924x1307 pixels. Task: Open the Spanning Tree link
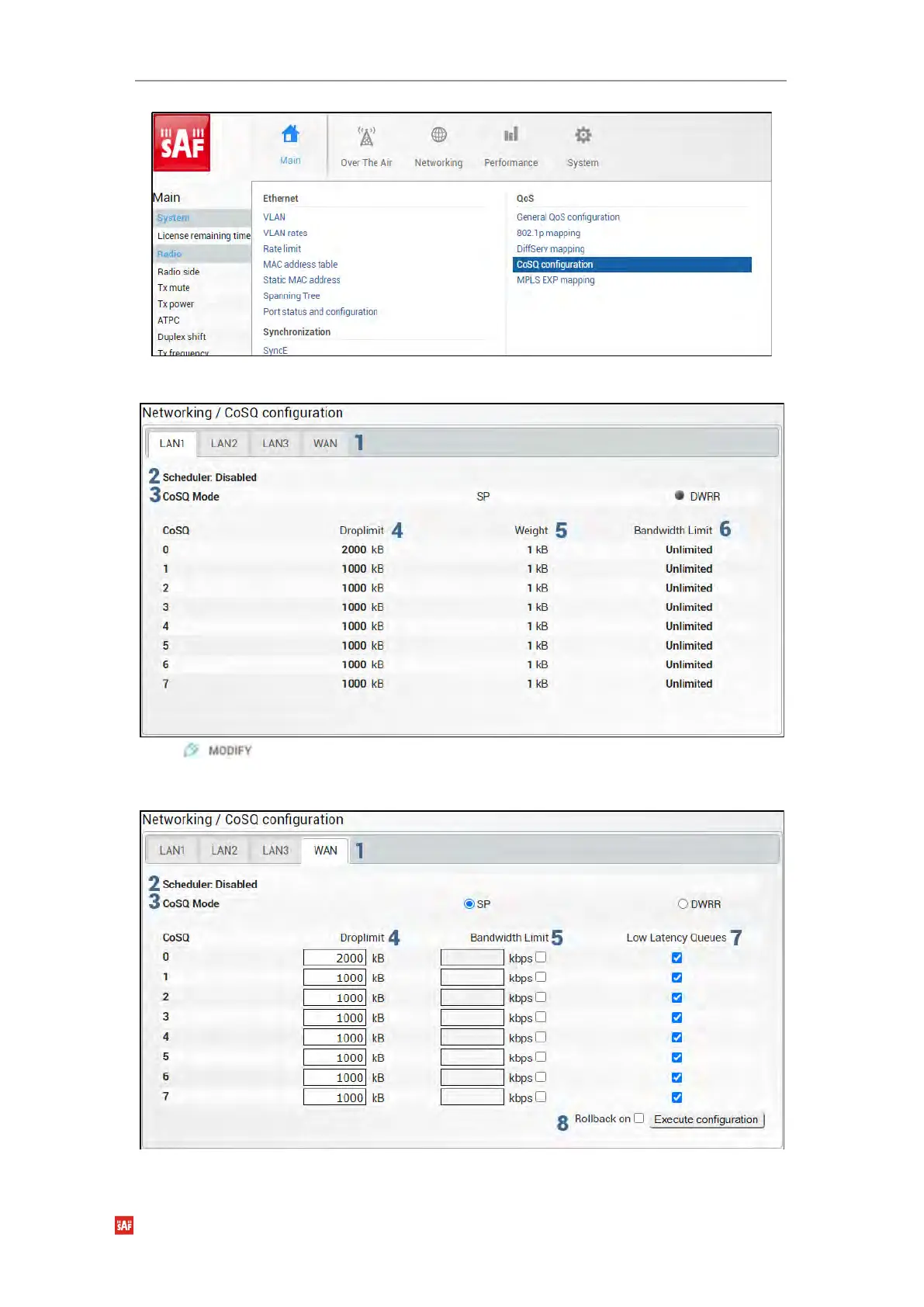click(291, 296)
